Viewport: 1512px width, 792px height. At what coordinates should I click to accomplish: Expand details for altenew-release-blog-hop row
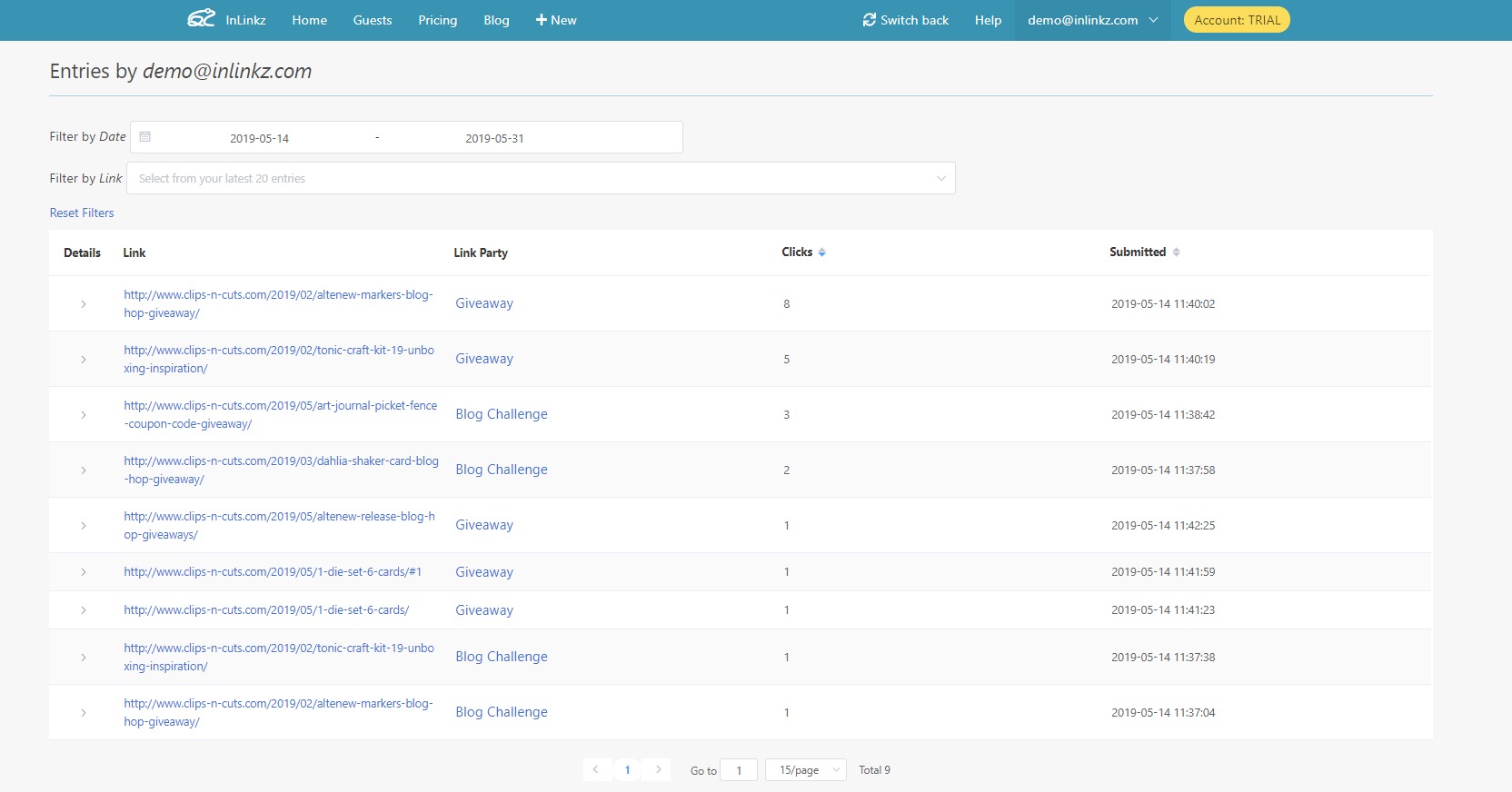click(84, 526)
